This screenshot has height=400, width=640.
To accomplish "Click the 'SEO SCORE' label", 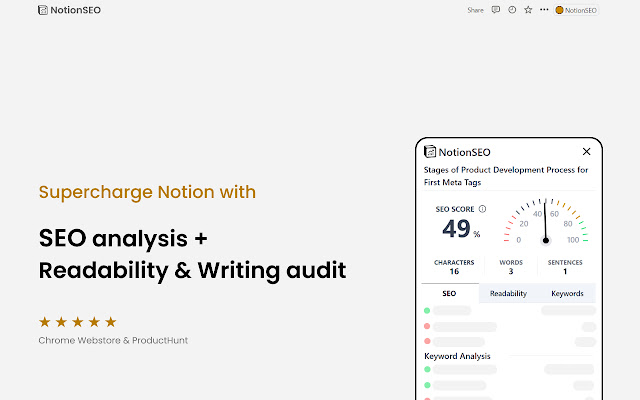I will pyautogui.click(x=455, y=209).
